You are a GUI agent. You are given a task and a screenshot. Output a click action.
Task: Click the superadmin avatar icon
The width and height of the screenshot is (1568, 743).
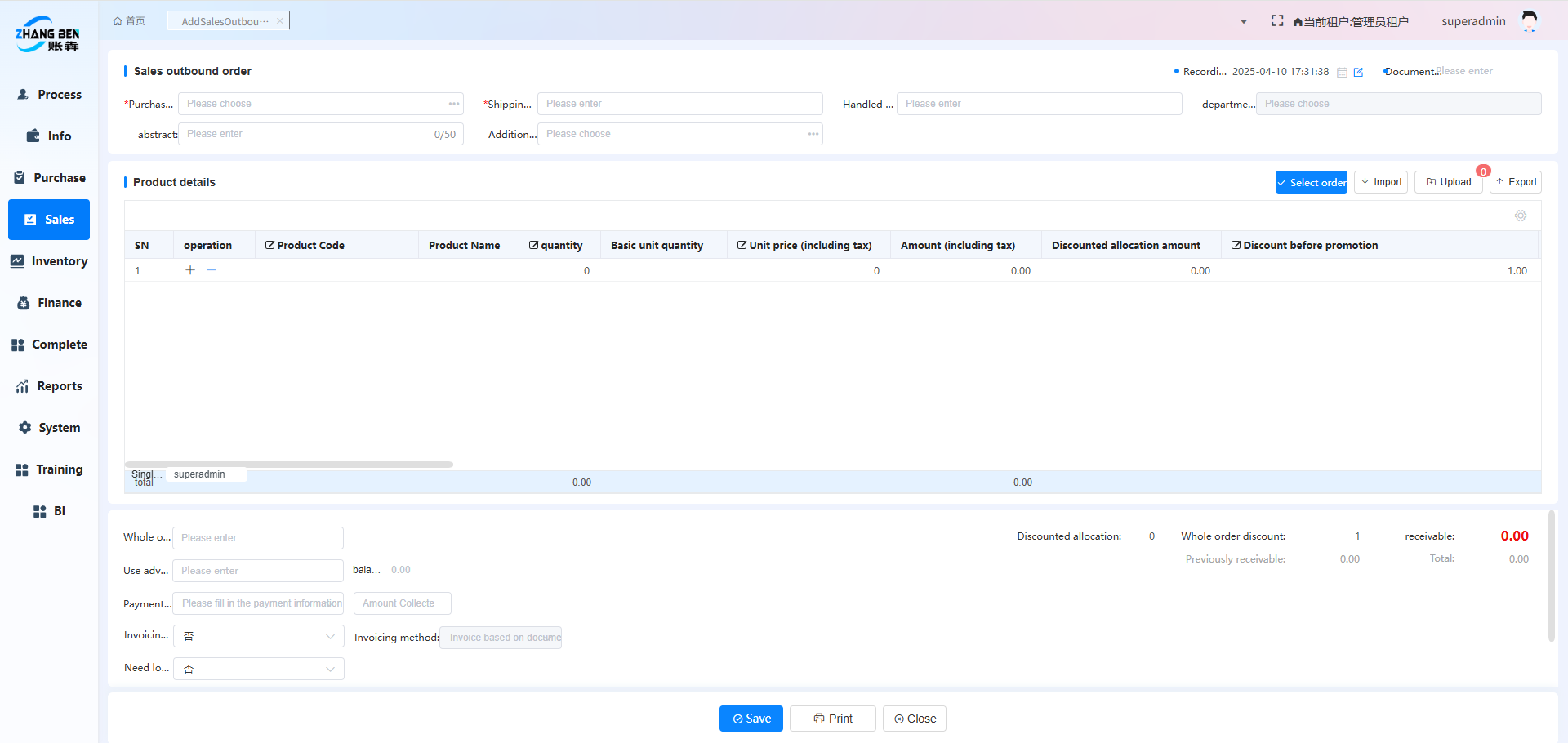[x=1529, y=21]
